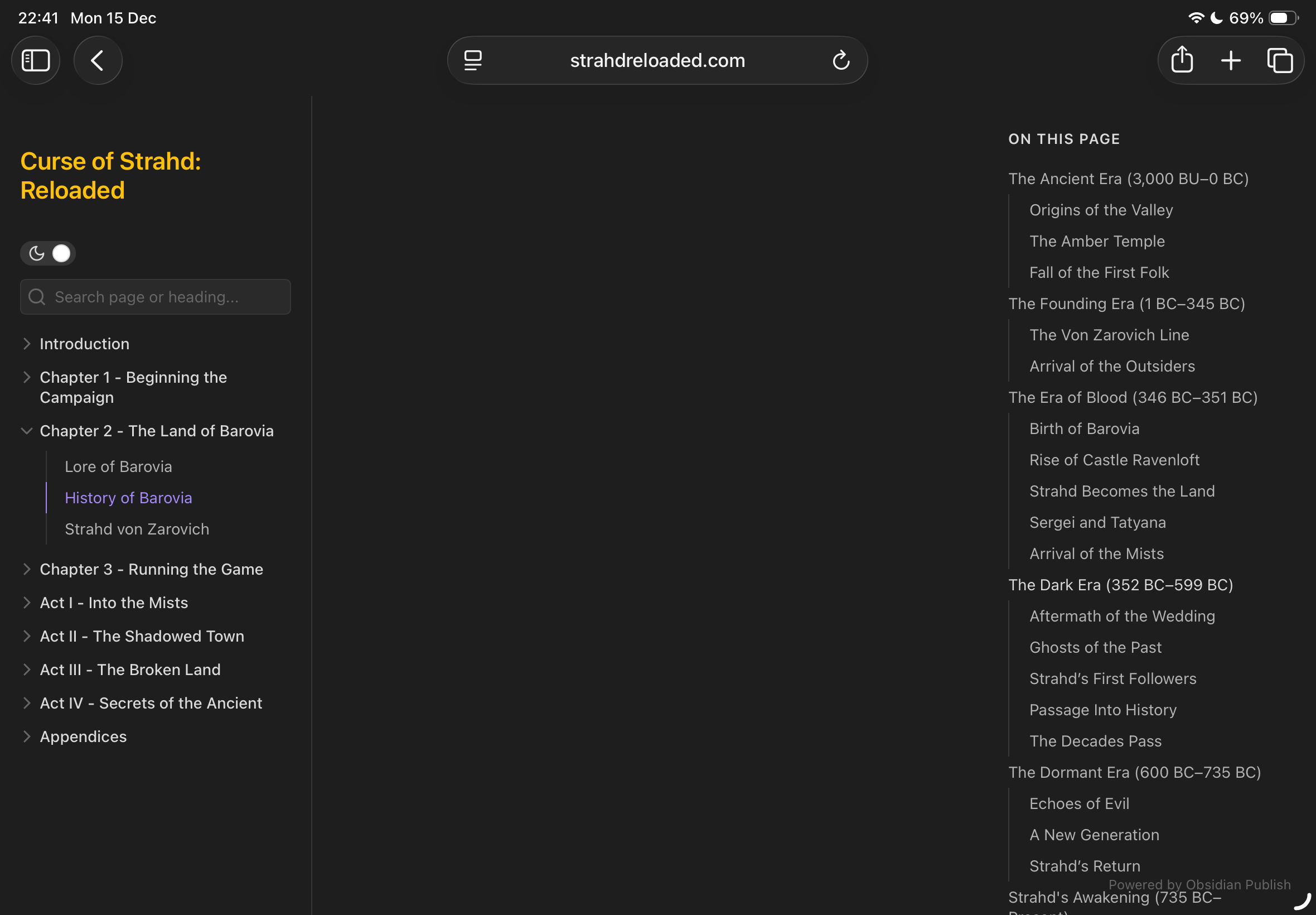Go back using the browser back arrow
Image resolution: width=1316 pixels, height=915 pixels.
[x=98, y=60]
